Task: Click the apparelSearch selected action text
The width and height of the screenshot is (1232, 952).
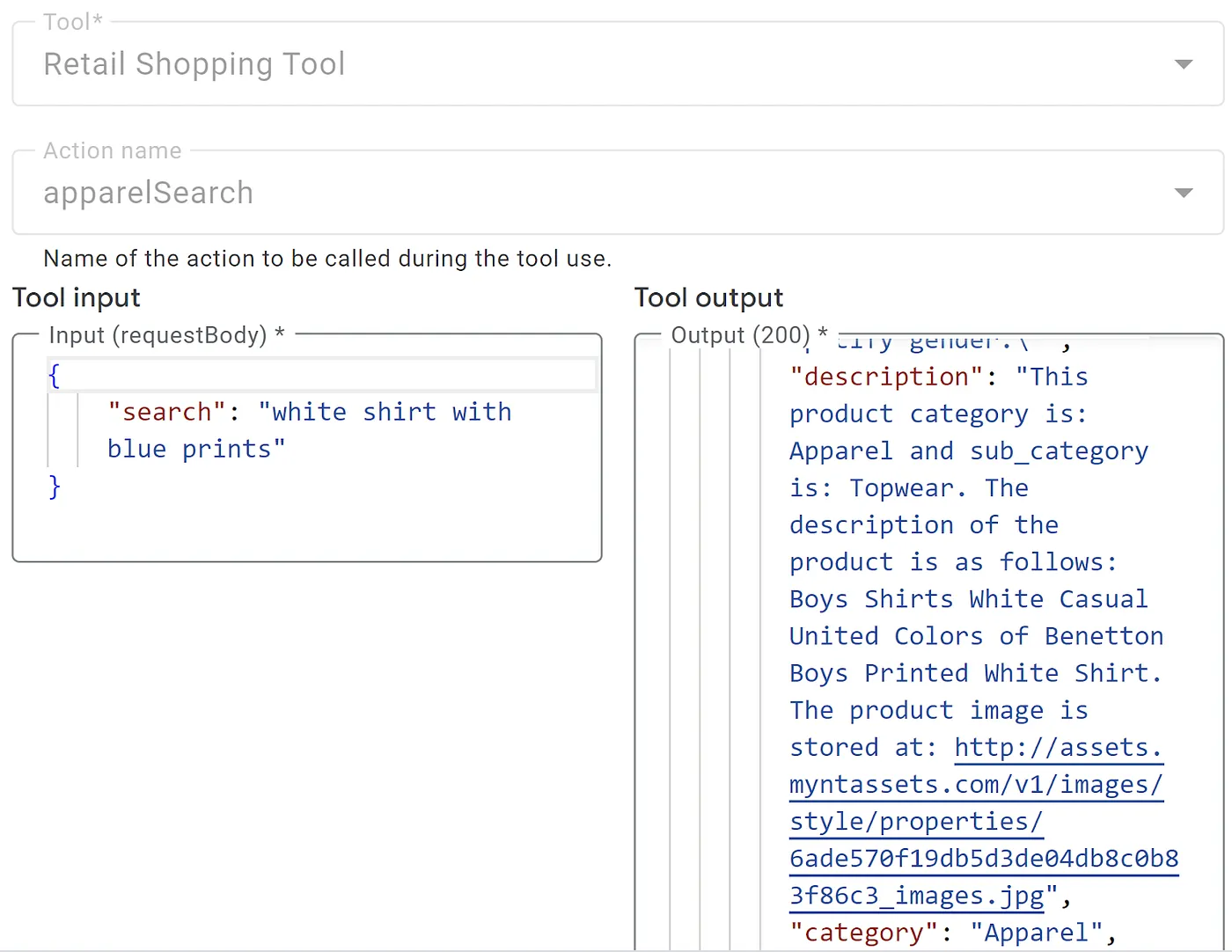Action: click(149, 193)
